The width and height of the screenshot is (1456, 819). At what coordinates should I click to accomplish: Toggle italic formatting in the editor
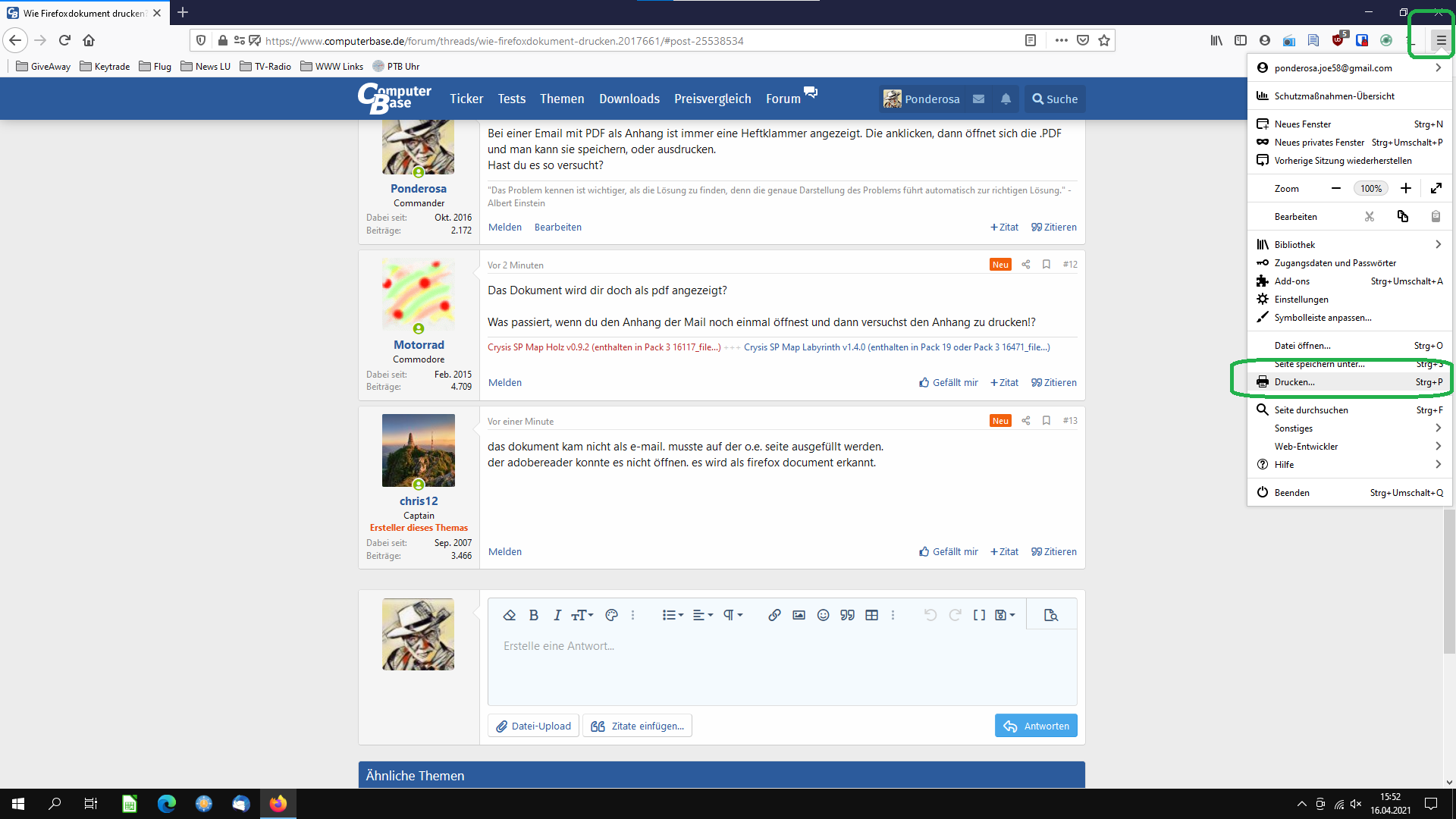click(x=557, y=615)
